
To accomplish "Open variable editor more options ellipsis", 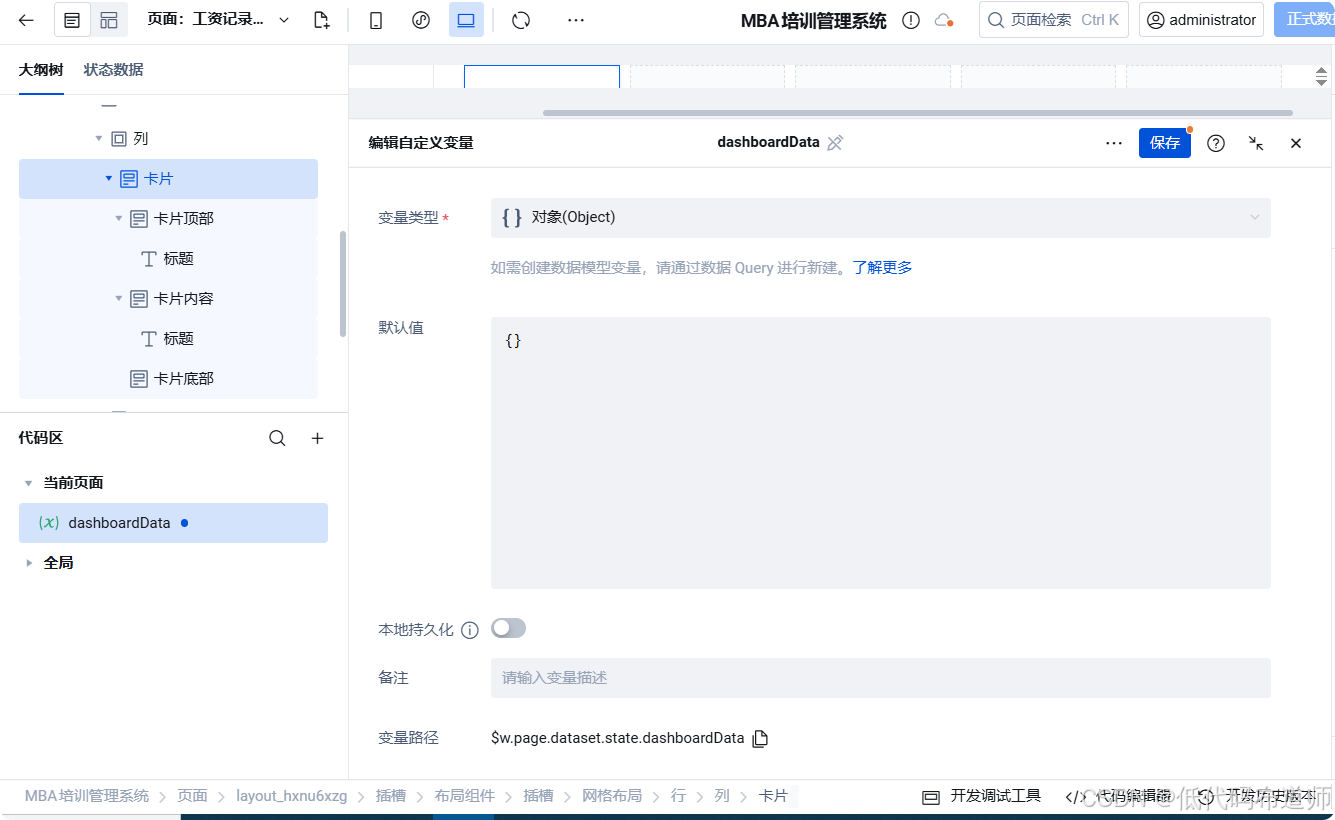I will 1114,143.
